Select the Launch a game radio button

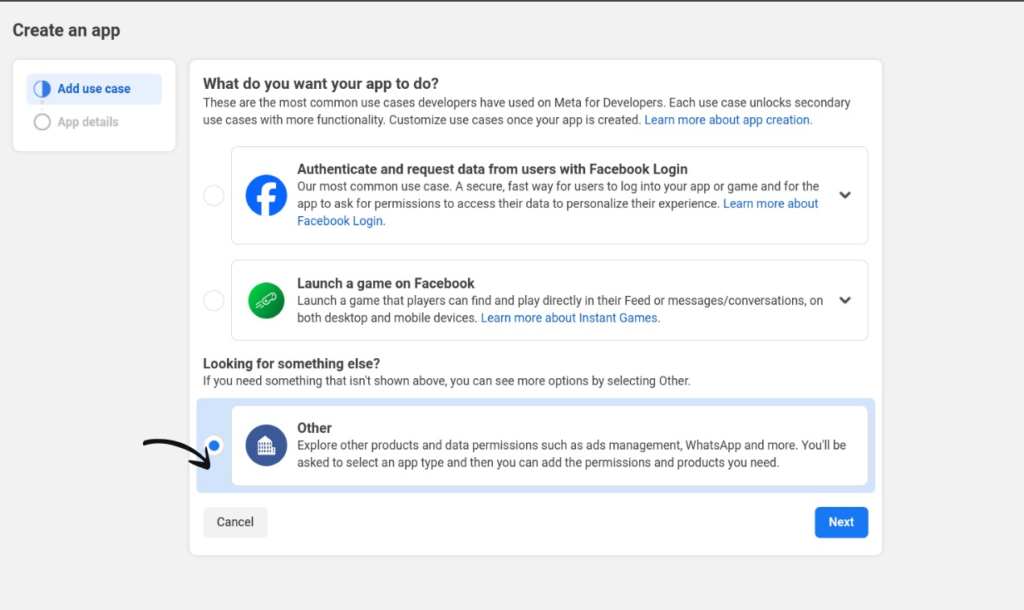click(214, 300)
